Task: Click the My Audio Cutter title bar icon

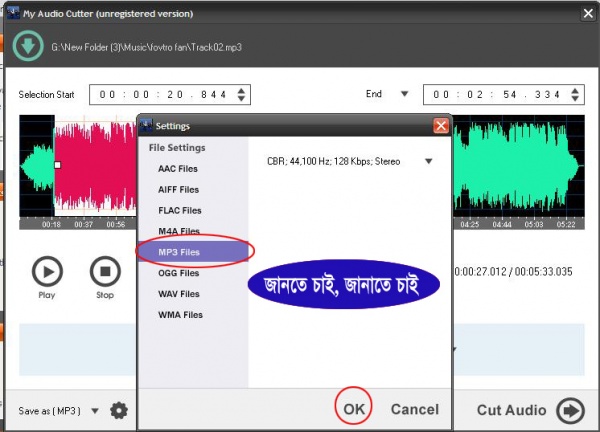Action: pos(13,13)
